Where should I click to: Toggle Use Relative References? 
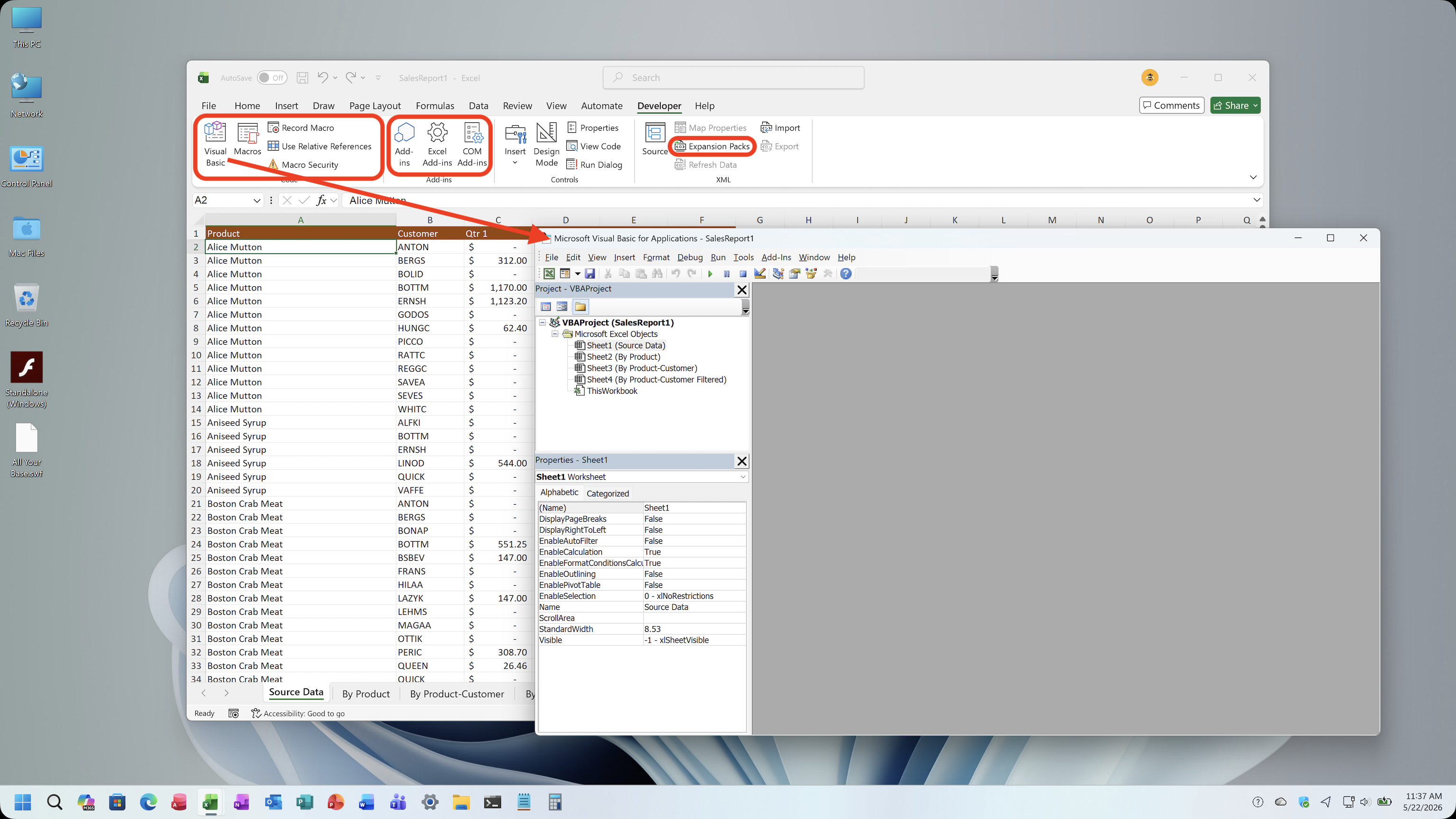[319, 146]
